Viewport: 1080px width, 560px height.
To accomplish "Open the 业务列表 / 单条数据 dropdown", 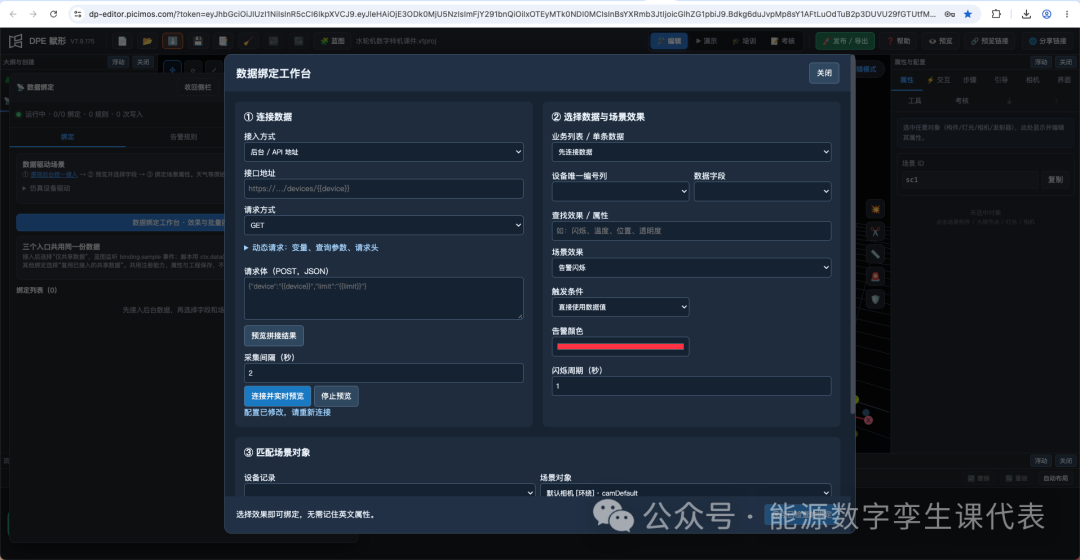I will [x=691, y=152].
